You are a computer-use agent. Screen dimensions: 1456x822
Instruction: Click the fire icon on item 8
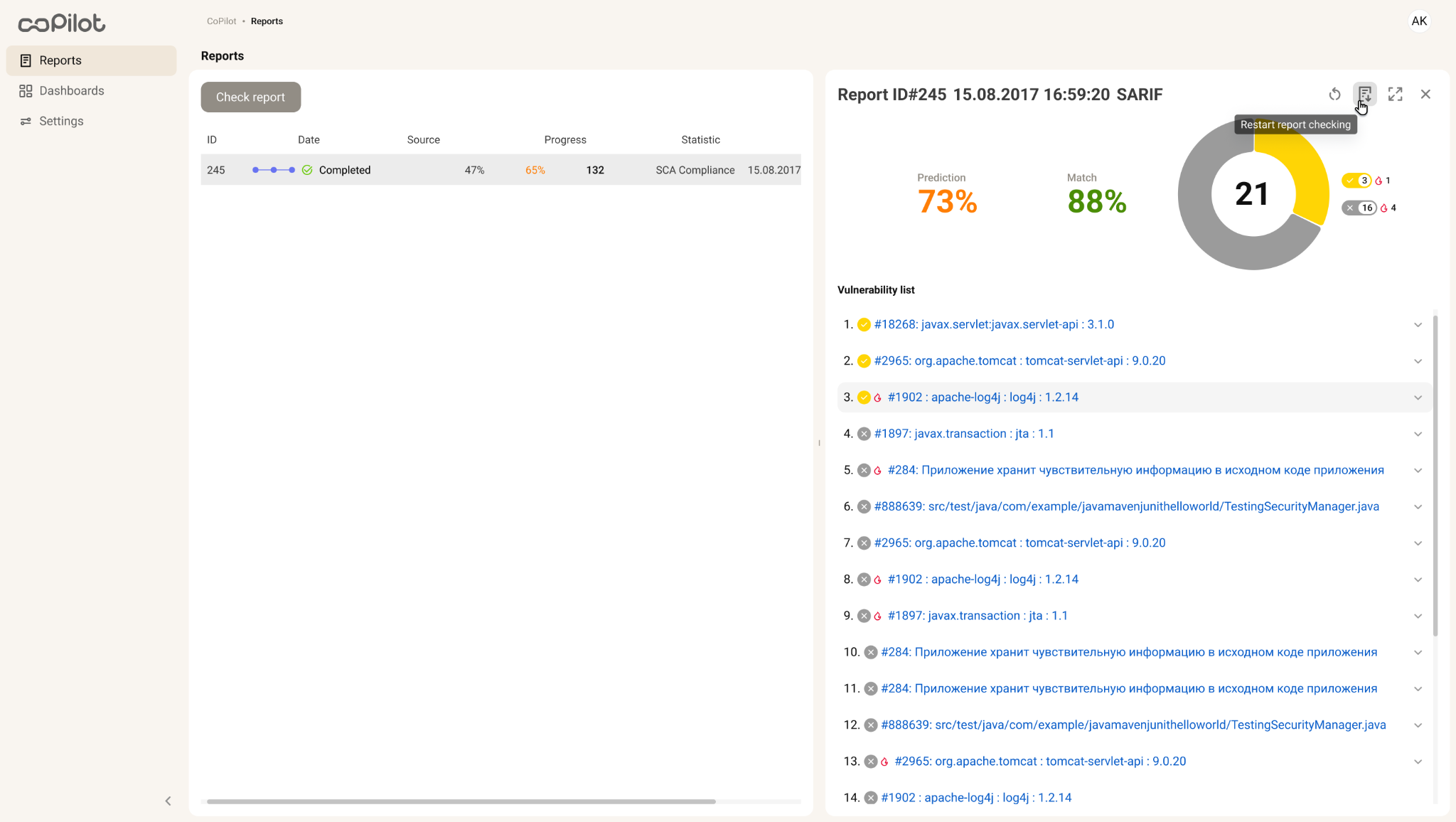point(878,580)
